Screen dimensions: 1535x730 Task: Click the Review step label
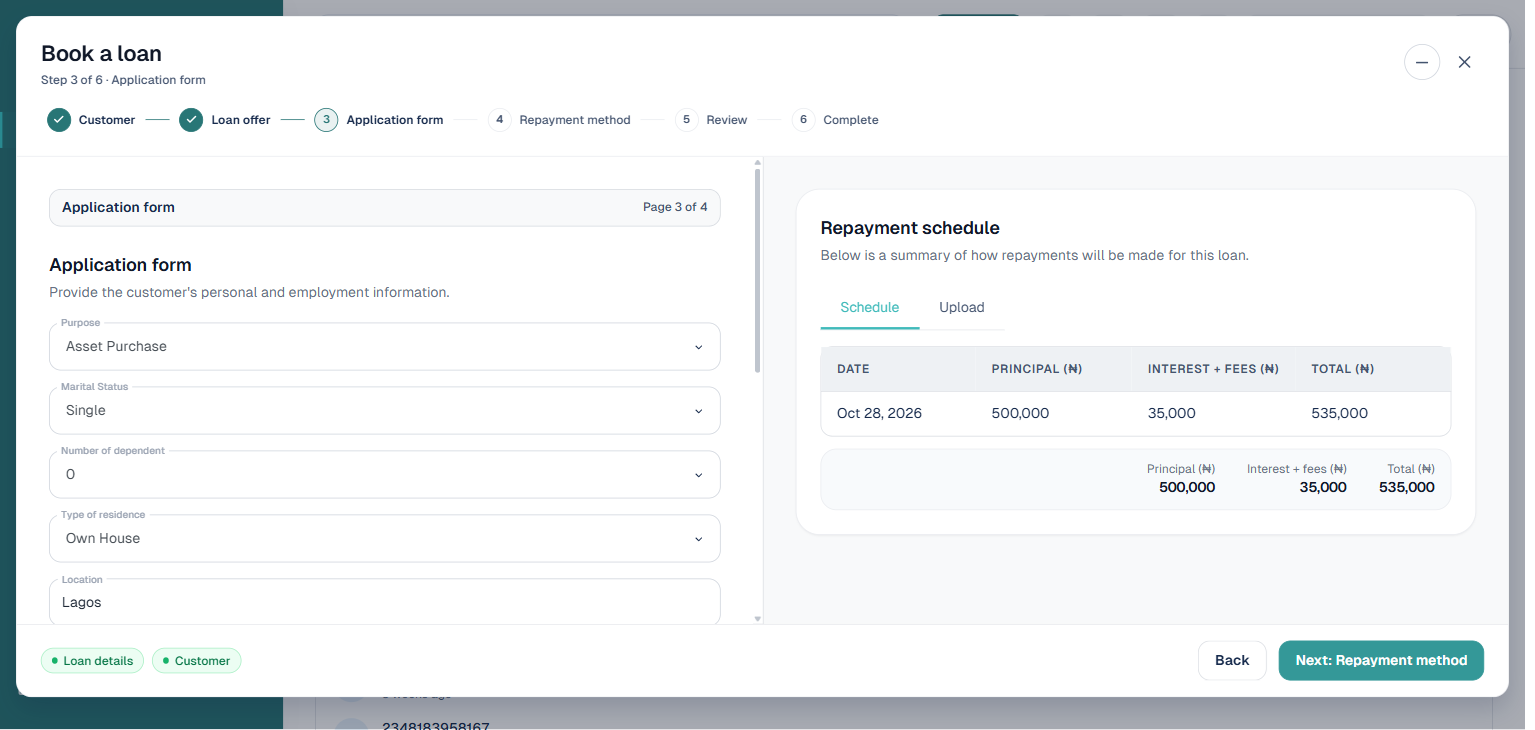click(x=727, y=120)
